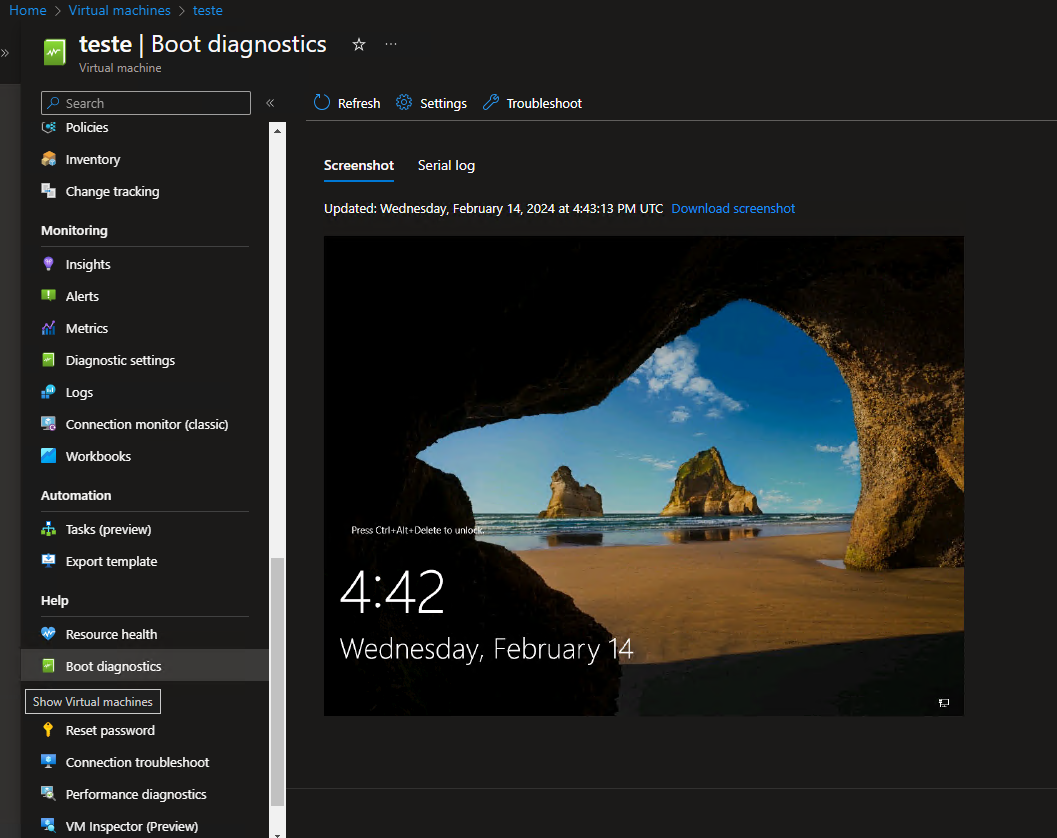Click the teste virtual machine header icon
1057x838 pixels.
(55, 52)
